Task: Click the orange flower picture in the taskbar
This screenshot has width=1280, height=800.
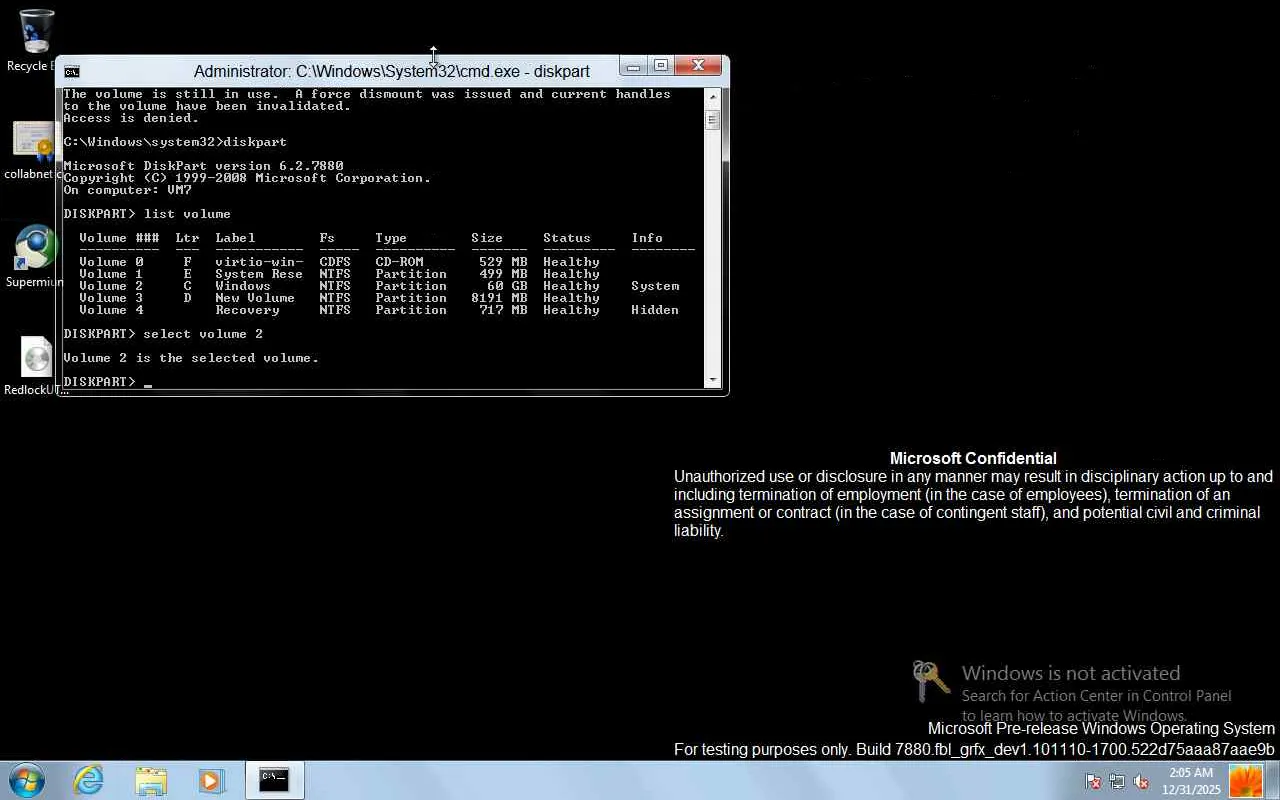Action: pyautogui.click(x=1246, y=781)
